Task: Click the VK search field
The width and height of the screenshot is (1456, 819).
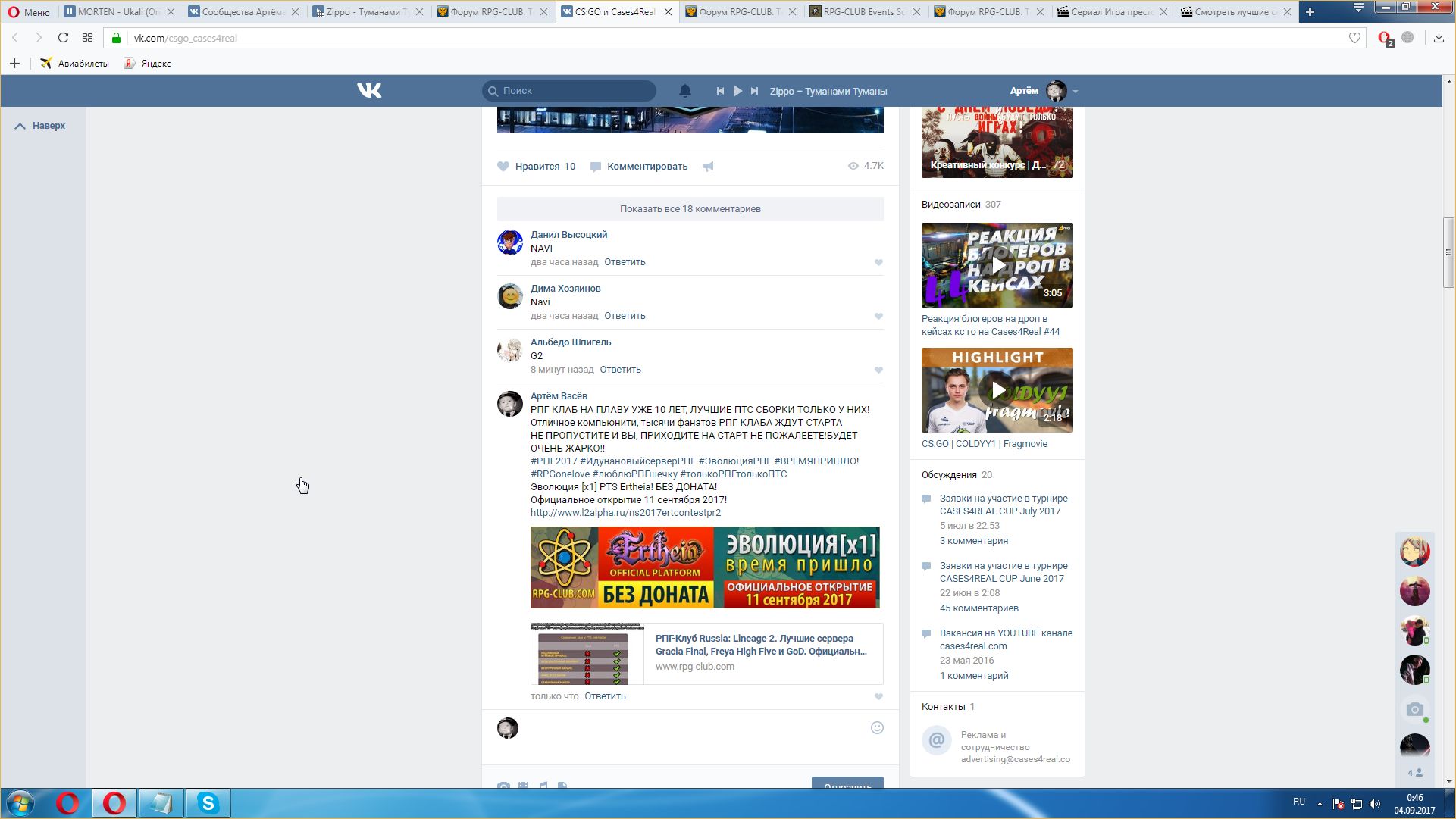Action: 569,91
